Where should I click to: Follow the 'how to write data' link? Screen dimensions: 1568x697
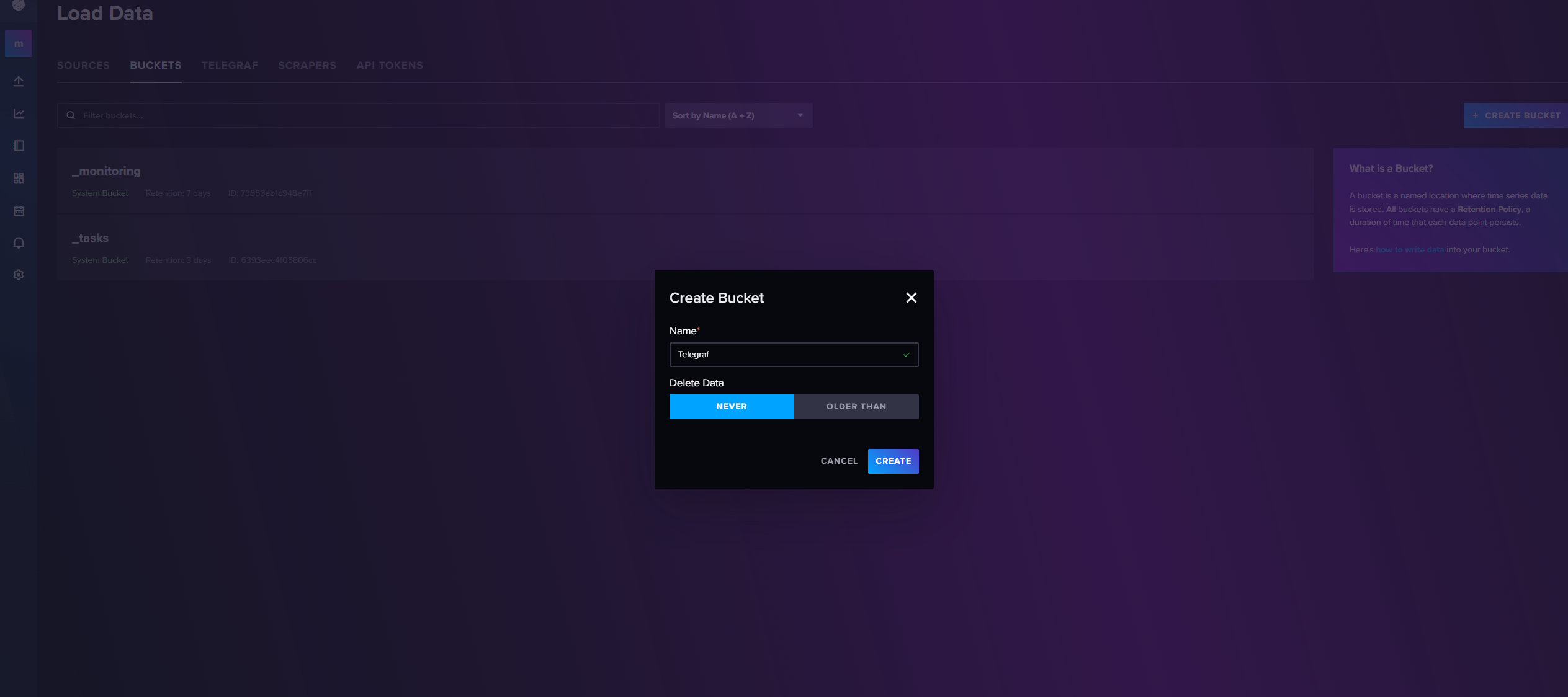click(x=1409, y=250)
